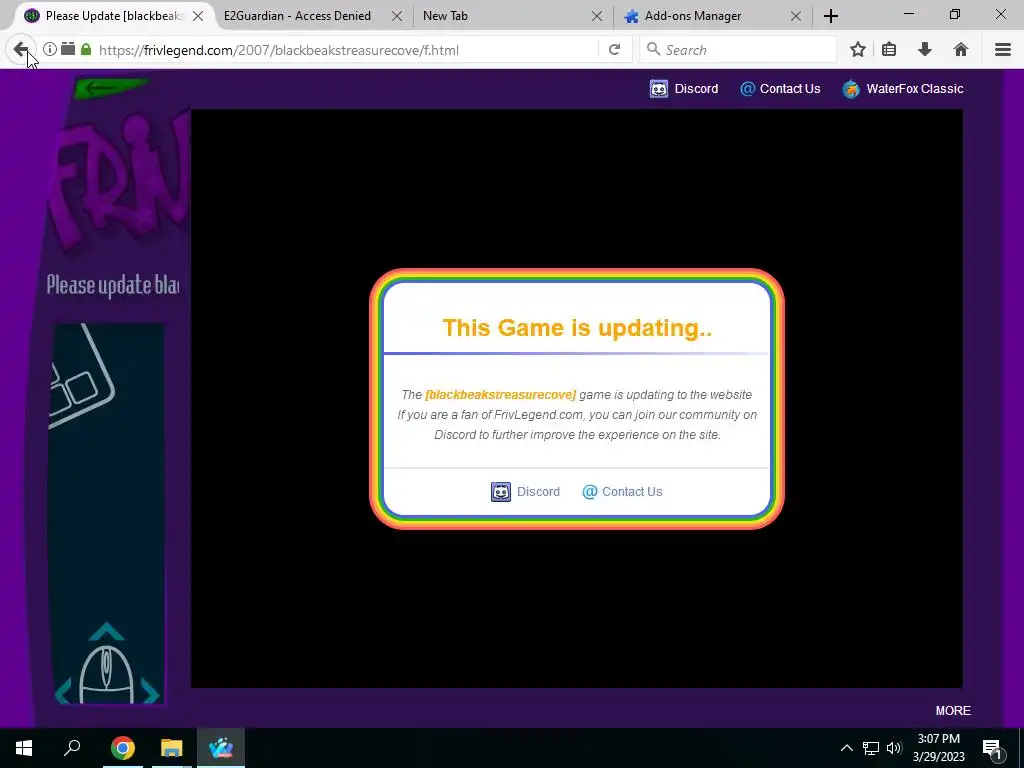
Task: Open a new tab with plus button
Action: pos(831,16)
